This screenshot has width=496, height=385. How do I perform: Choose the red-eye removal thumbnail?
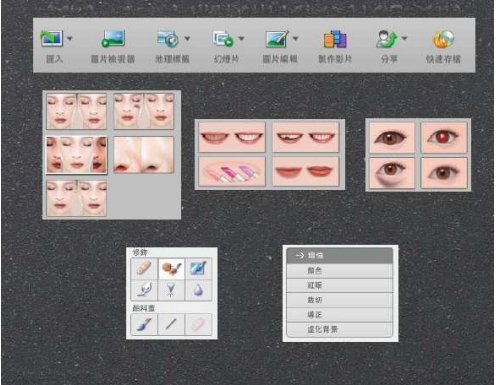click(444, 137)
